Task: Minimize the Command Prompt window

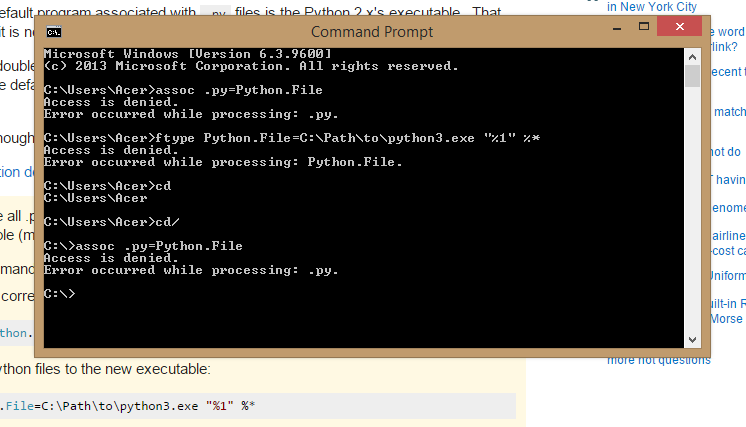Action: pyautogui.click(x=617, y=28)
